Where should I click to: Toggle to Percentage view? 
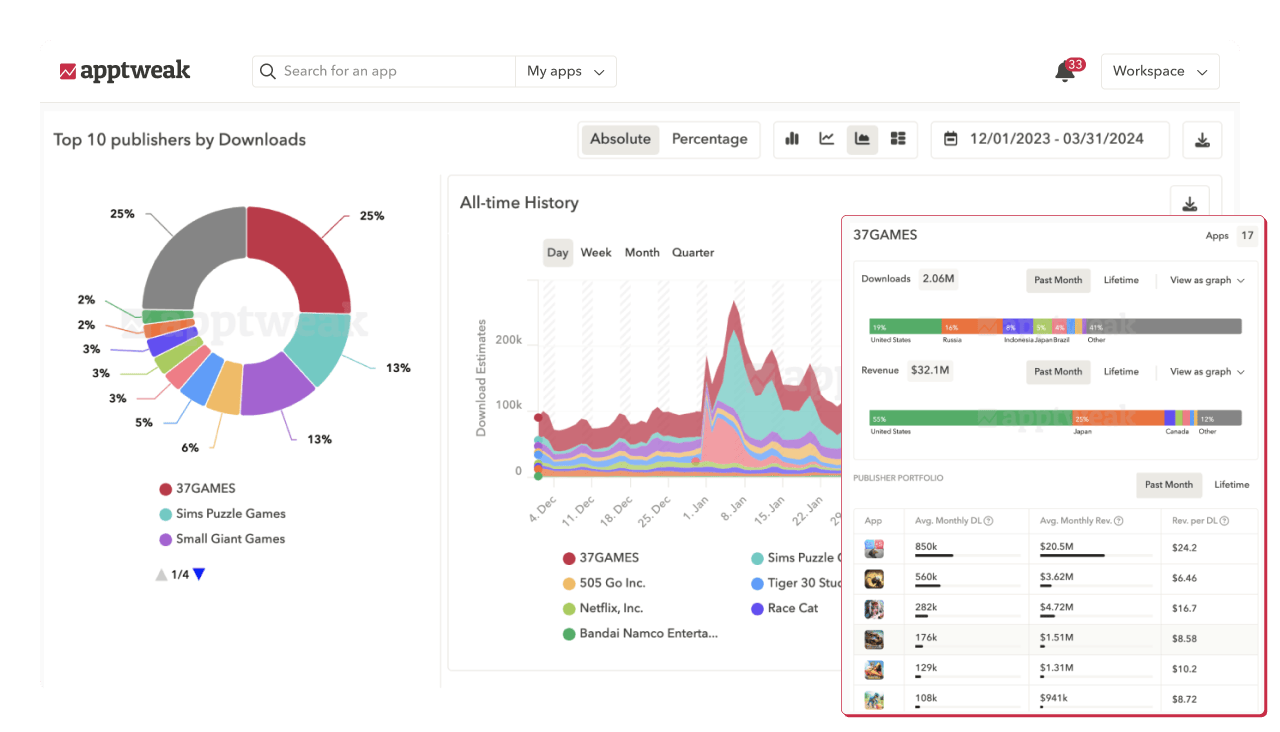click(x=710, y=139)
